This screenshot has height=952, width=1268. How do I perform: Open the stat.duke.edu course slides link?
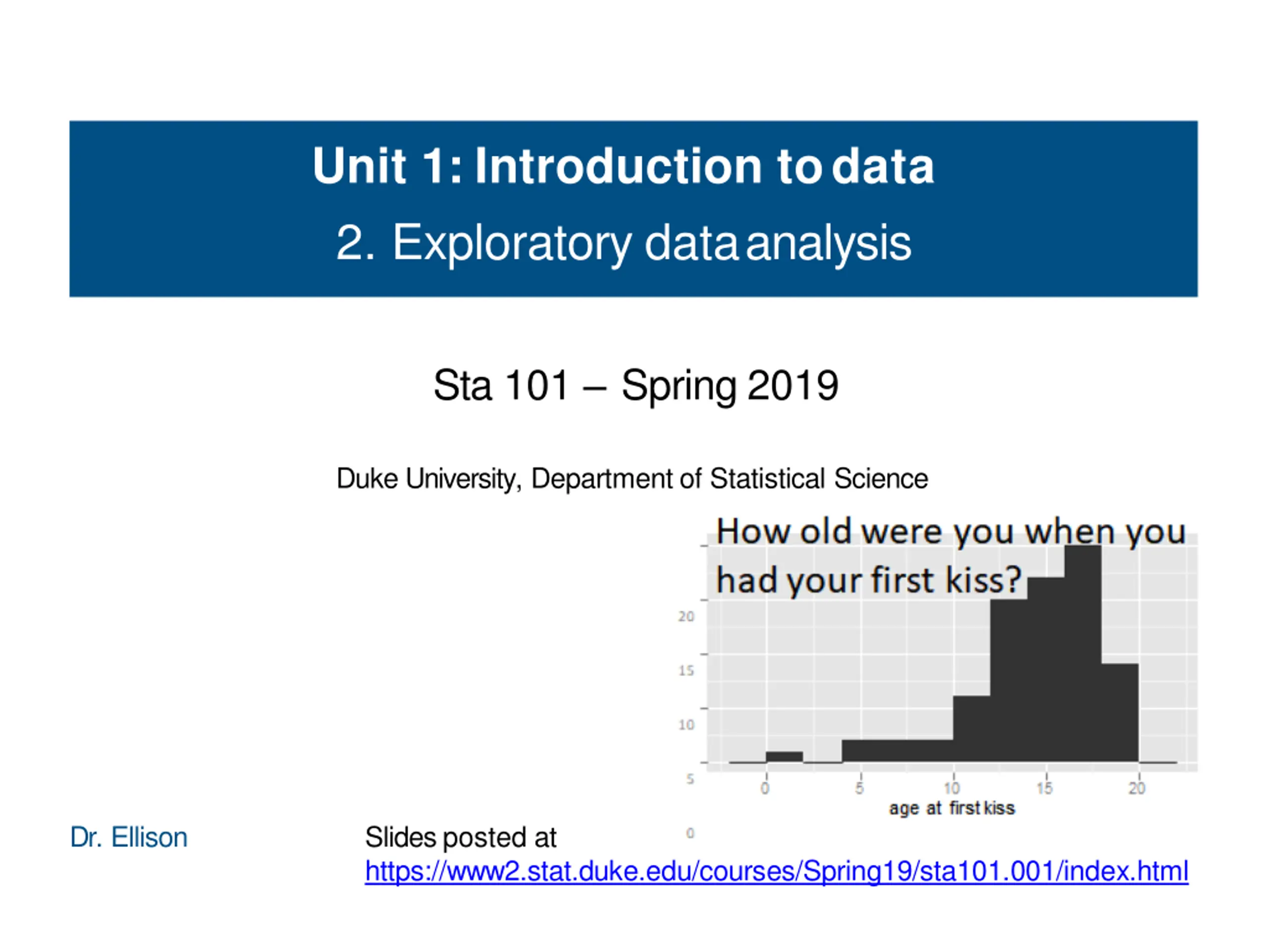click(776, 871)
